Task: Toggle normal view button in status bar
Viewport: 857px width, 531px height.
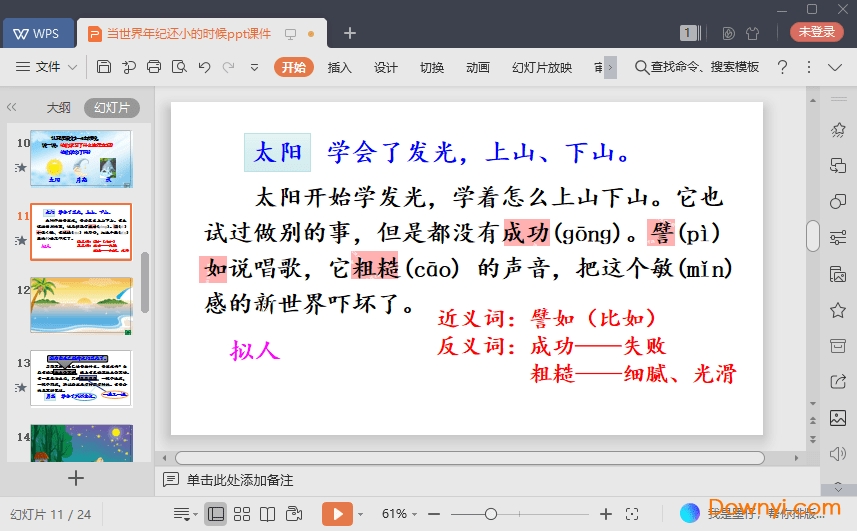Action: point(215,514)
